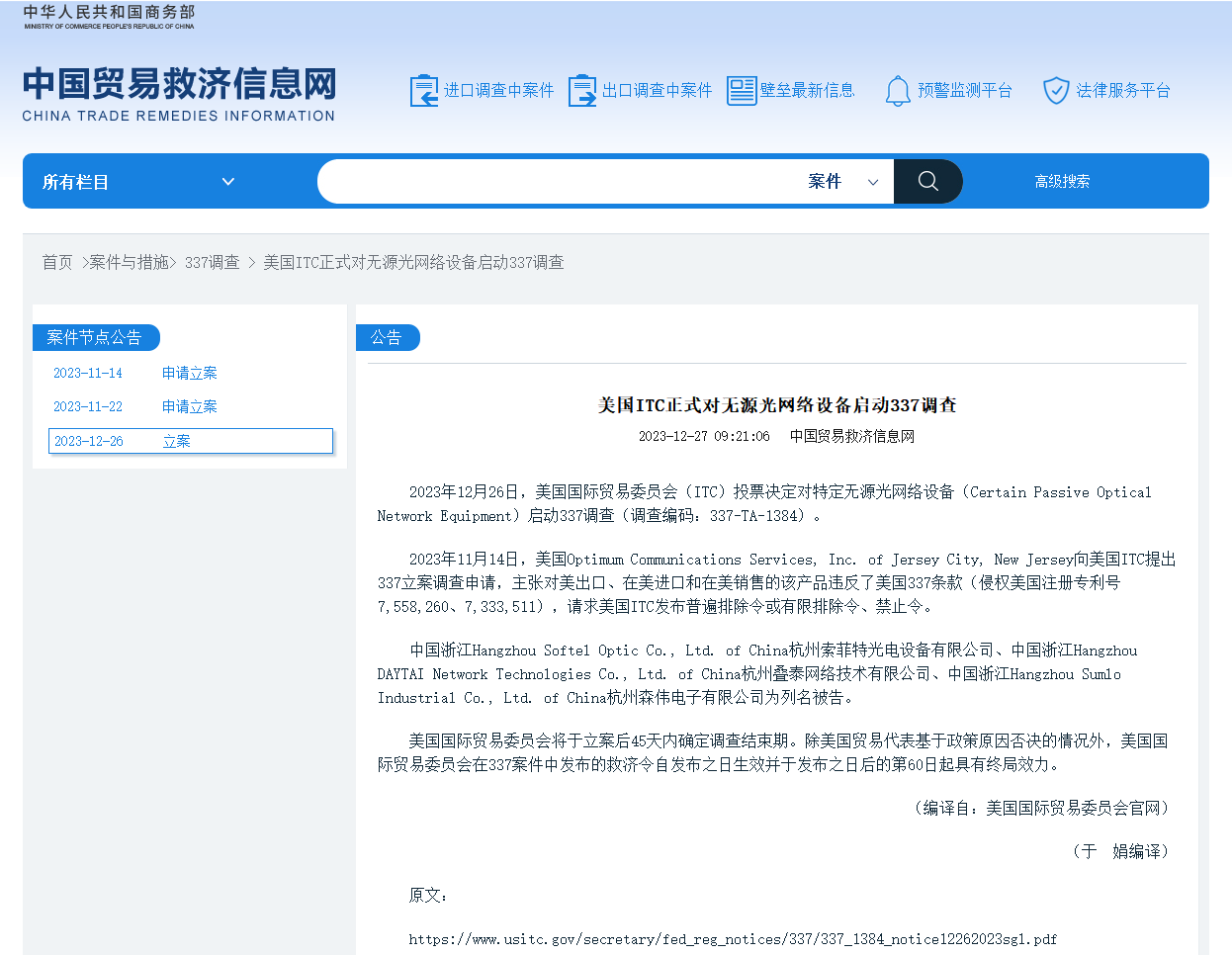Select the 案件节点公告 tab
The width and height of the screenshot is (1232, 955).
click(x=95, y=337)
